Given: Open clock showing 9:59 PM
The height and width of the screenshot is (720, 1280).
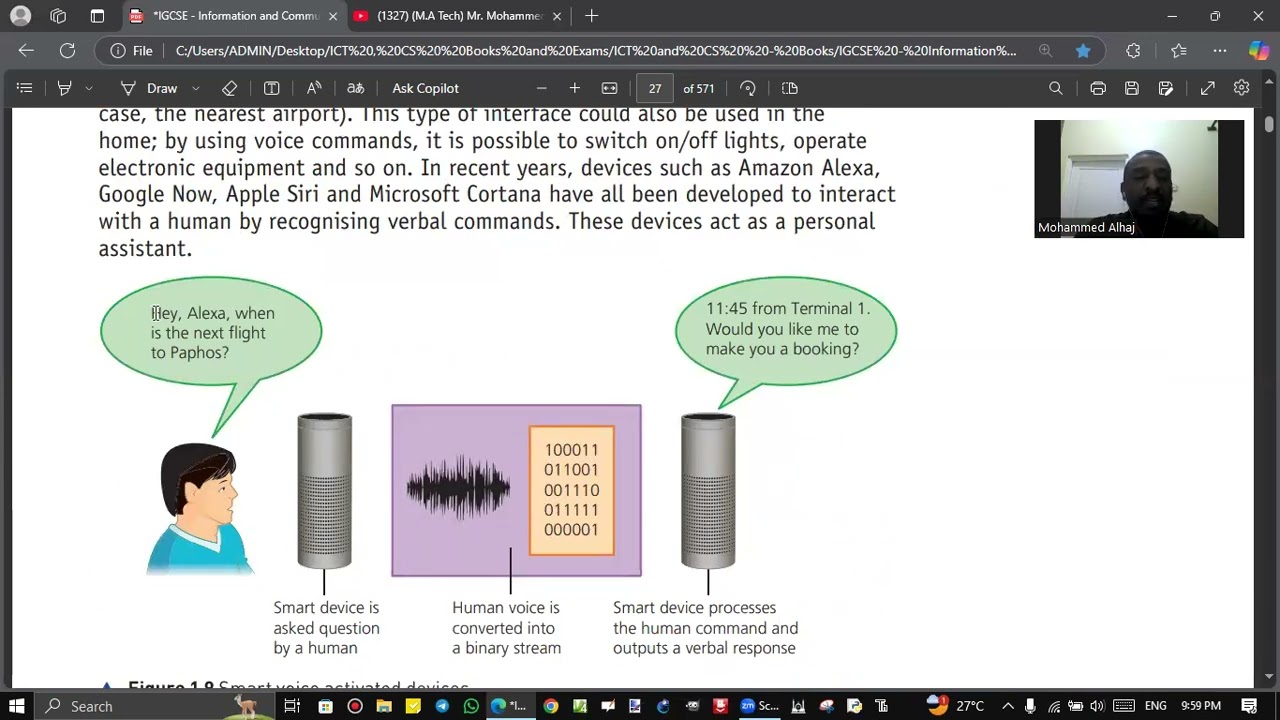Looking at the screenshot, I should [1200, 706].
